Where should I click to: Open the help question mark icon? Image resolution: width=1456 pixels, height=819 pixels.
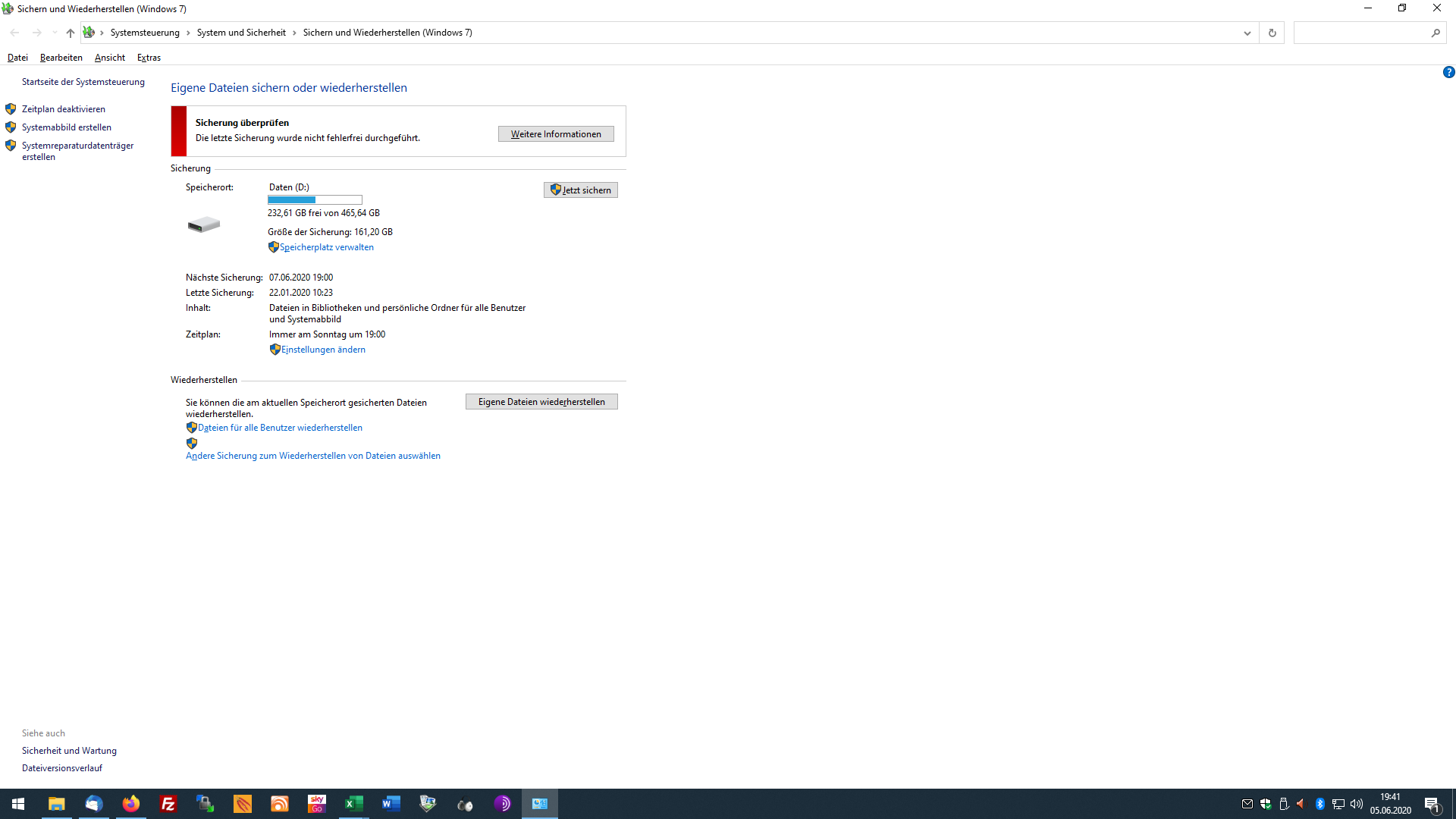[x=1448, y=73]
